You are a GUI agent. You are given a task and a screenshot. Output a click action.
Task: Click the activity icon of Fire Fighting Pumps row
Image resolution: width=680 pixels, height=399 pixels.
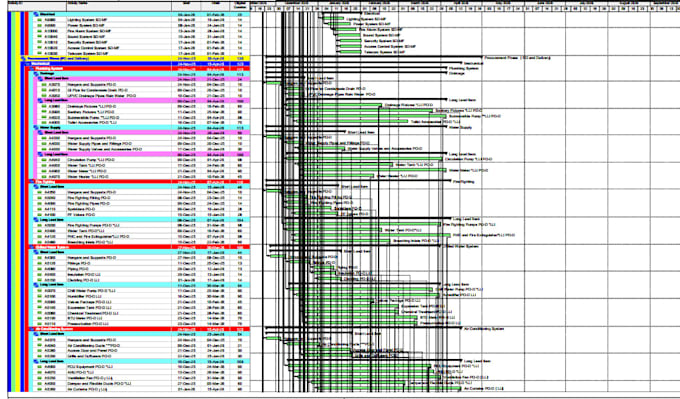39,226
